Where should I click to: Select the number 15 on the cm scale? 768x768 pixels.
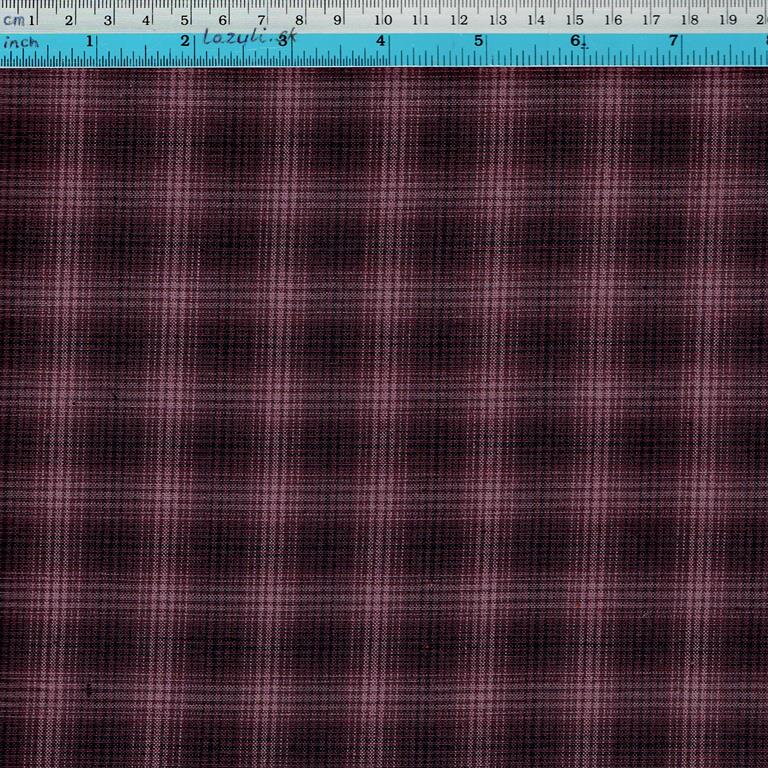pos(575,21)
